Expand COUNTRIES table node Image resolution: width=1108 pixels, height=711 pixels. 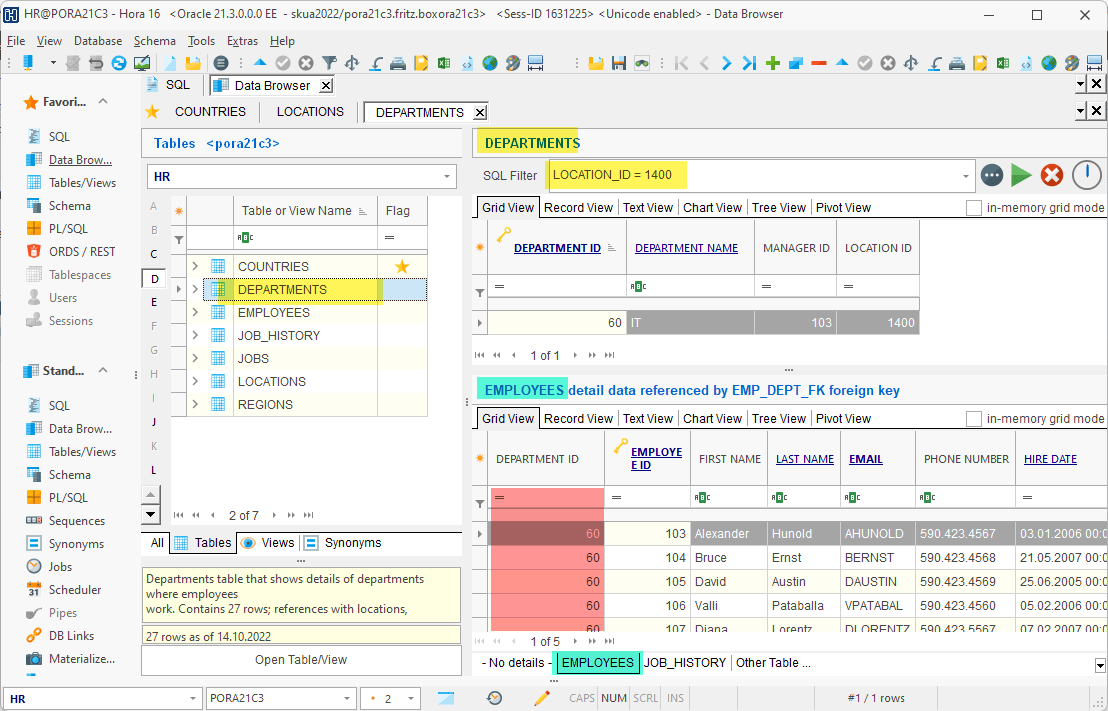[195, 266]
